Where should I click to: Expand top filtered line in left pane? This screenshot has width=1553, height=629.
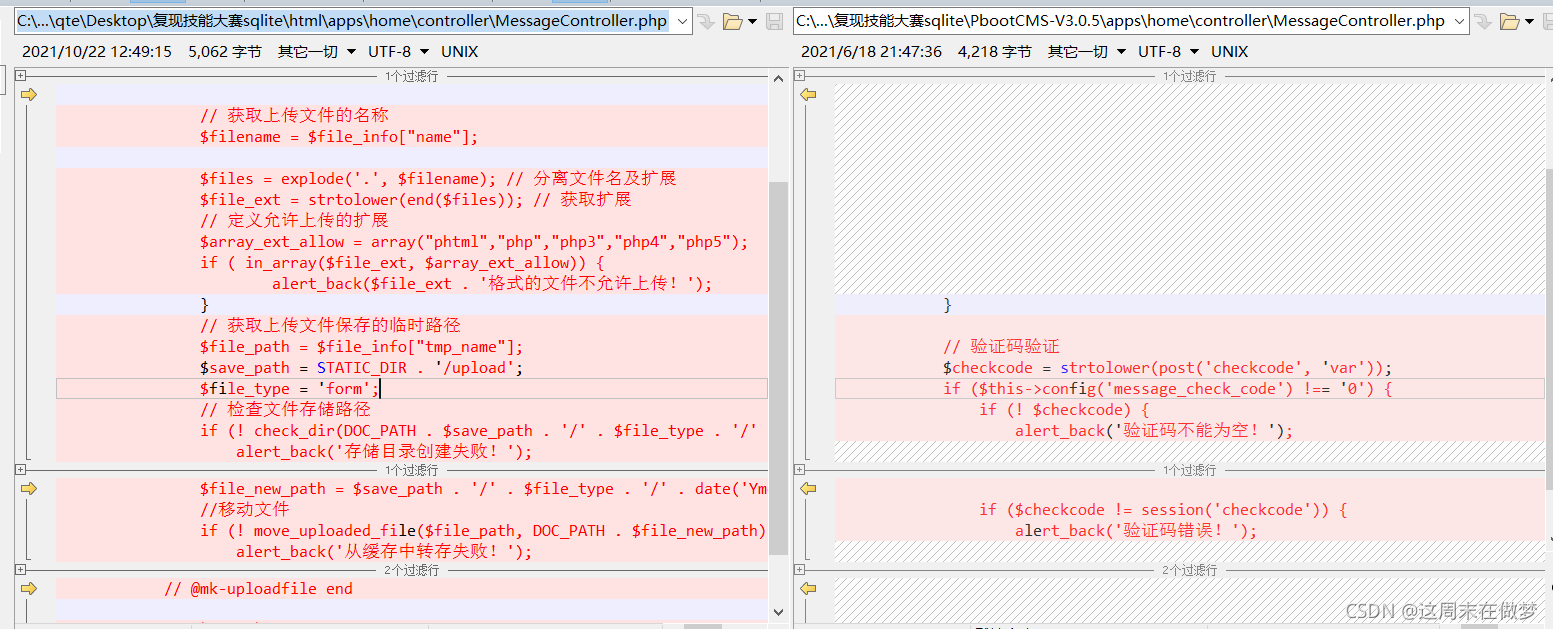pyautogui.click(x=20, y=76)
